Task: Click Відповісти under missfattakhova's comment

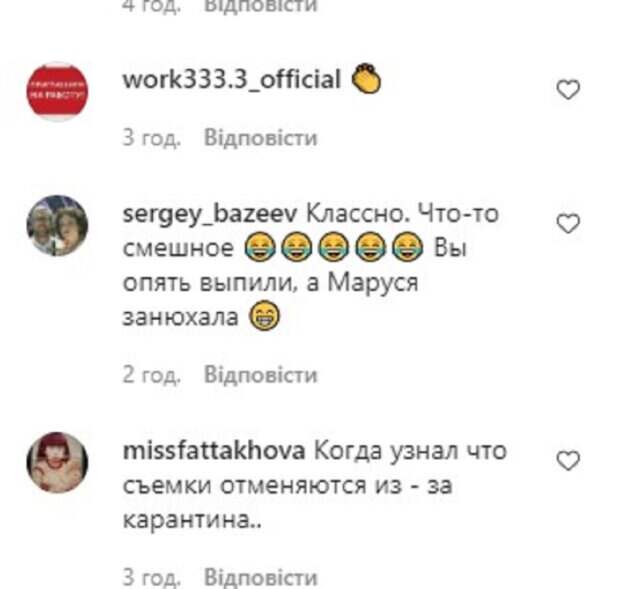Action: coord(261,577)
